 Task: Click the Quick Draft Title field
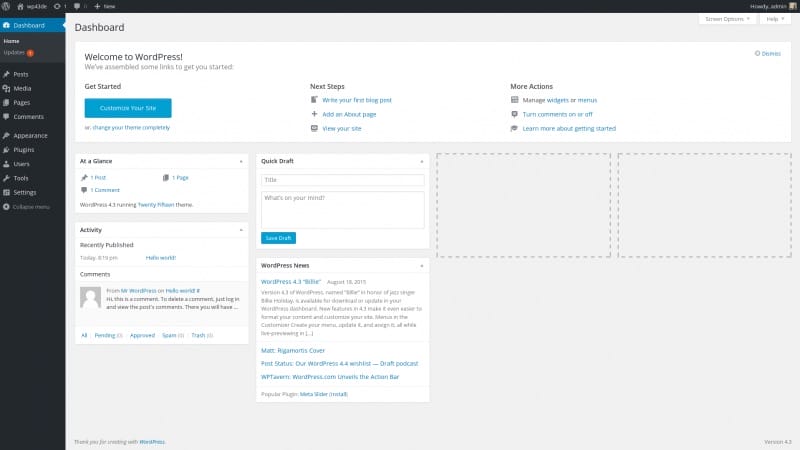(x=342, y=180)
